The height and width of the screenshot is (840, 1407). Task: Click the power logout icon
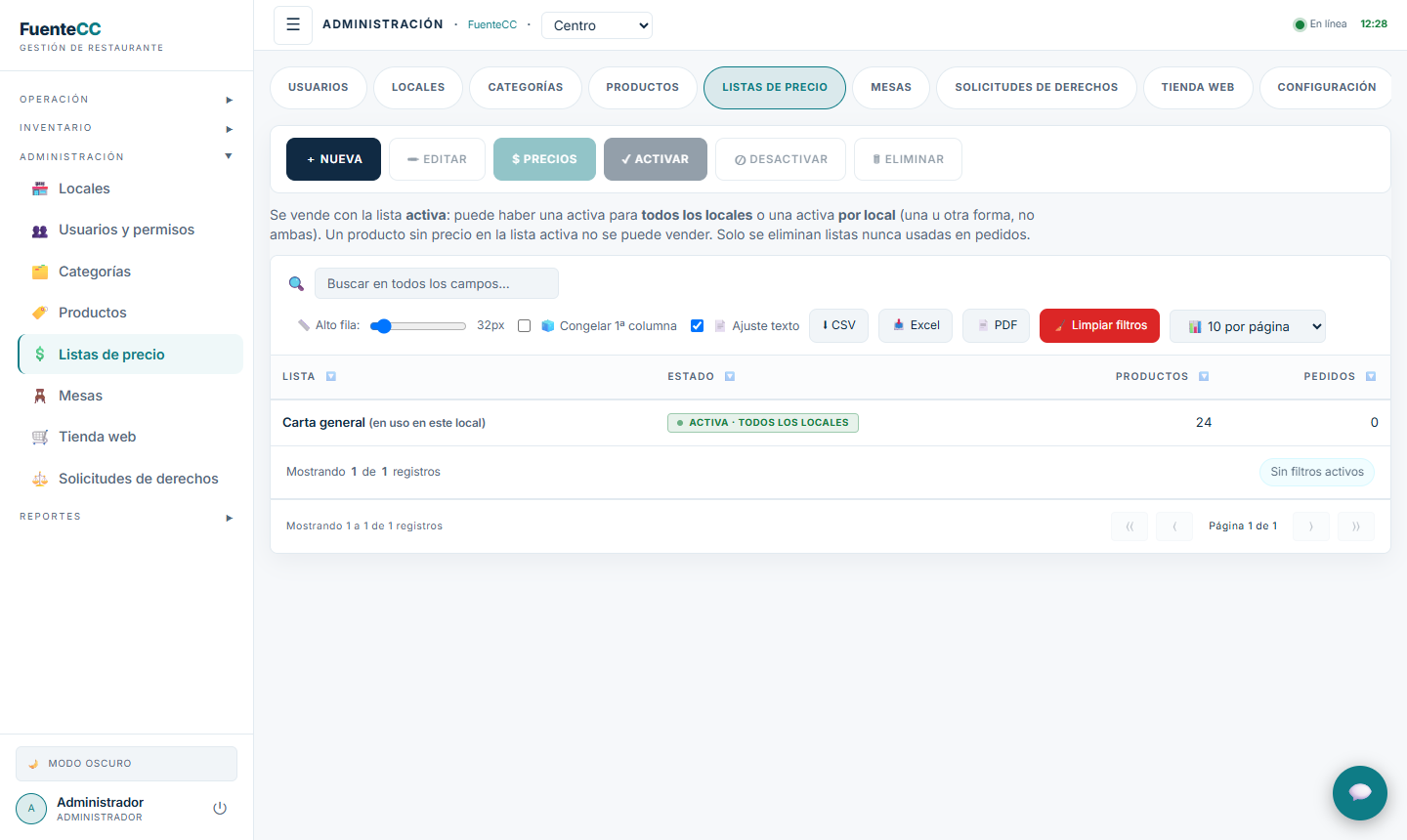pos(220,809)
